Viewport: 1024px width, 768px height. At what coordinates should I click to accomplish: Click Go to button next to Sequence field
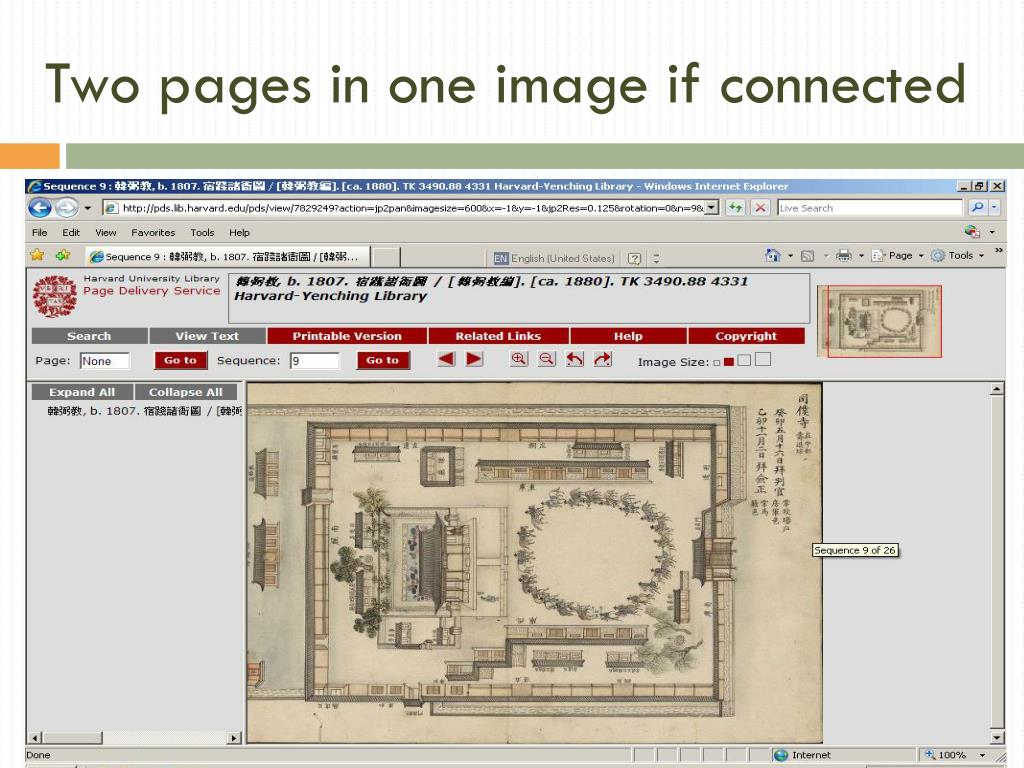[383, 360]
